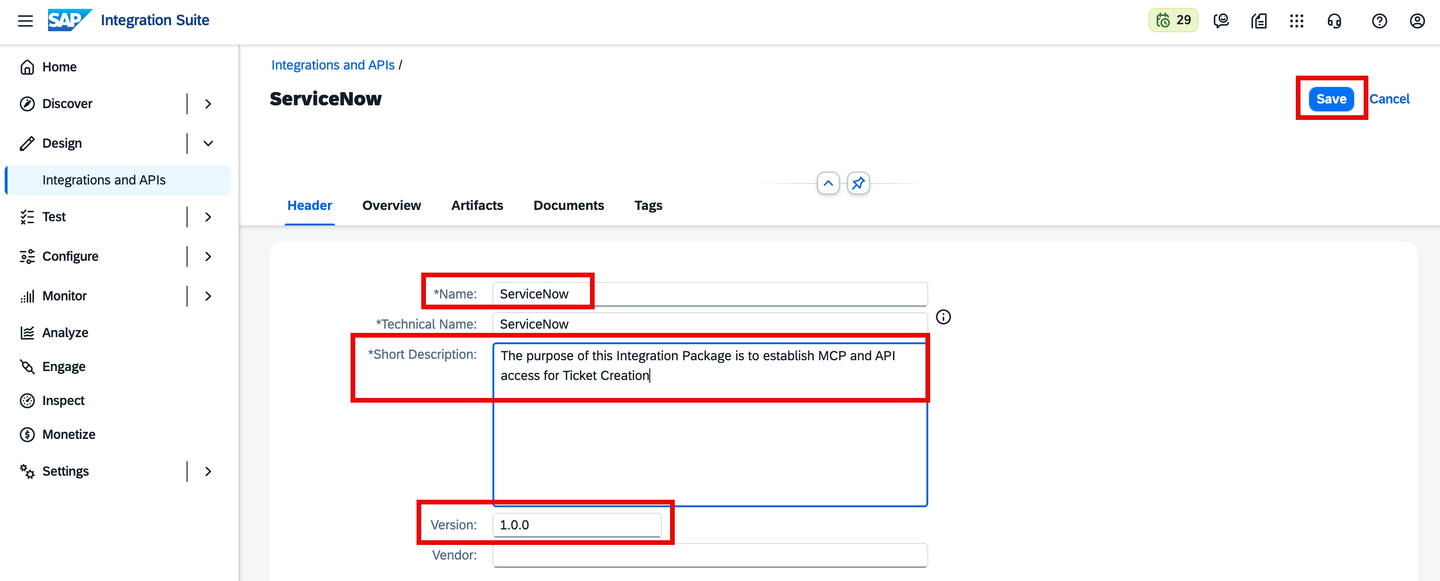The image size is (1440, 581).
Task: Switch to the Documents tab
Action: (569, 205)
